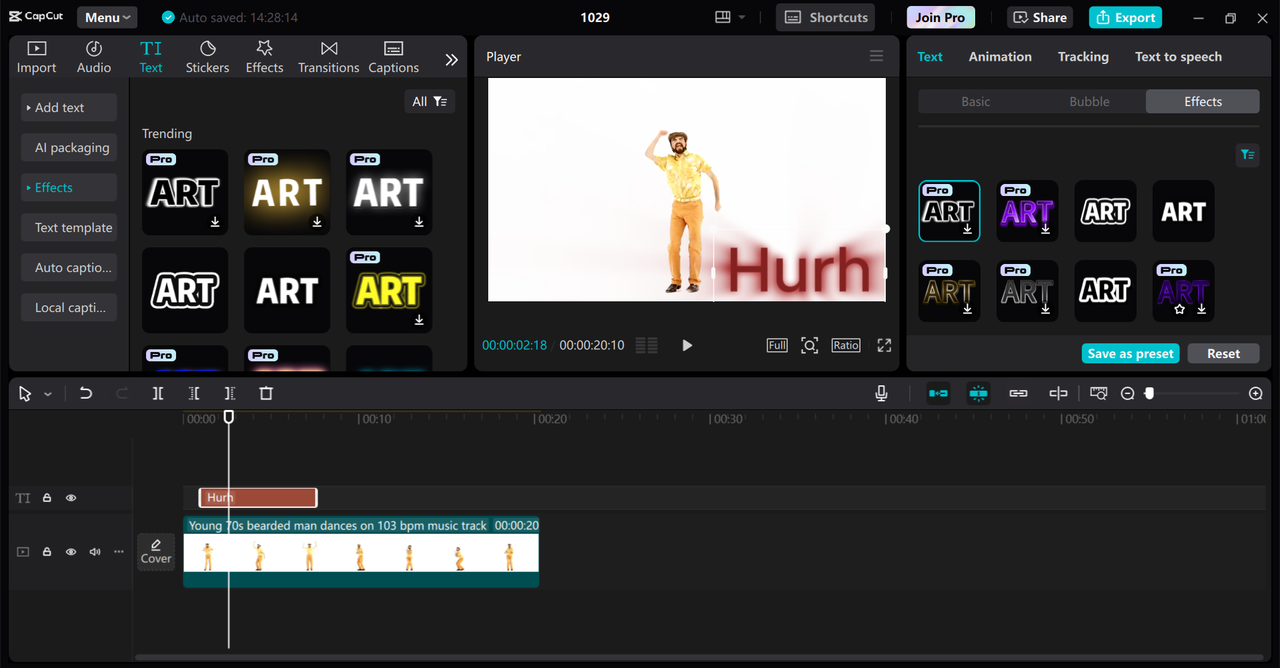Toggle preview axis

1058,394
